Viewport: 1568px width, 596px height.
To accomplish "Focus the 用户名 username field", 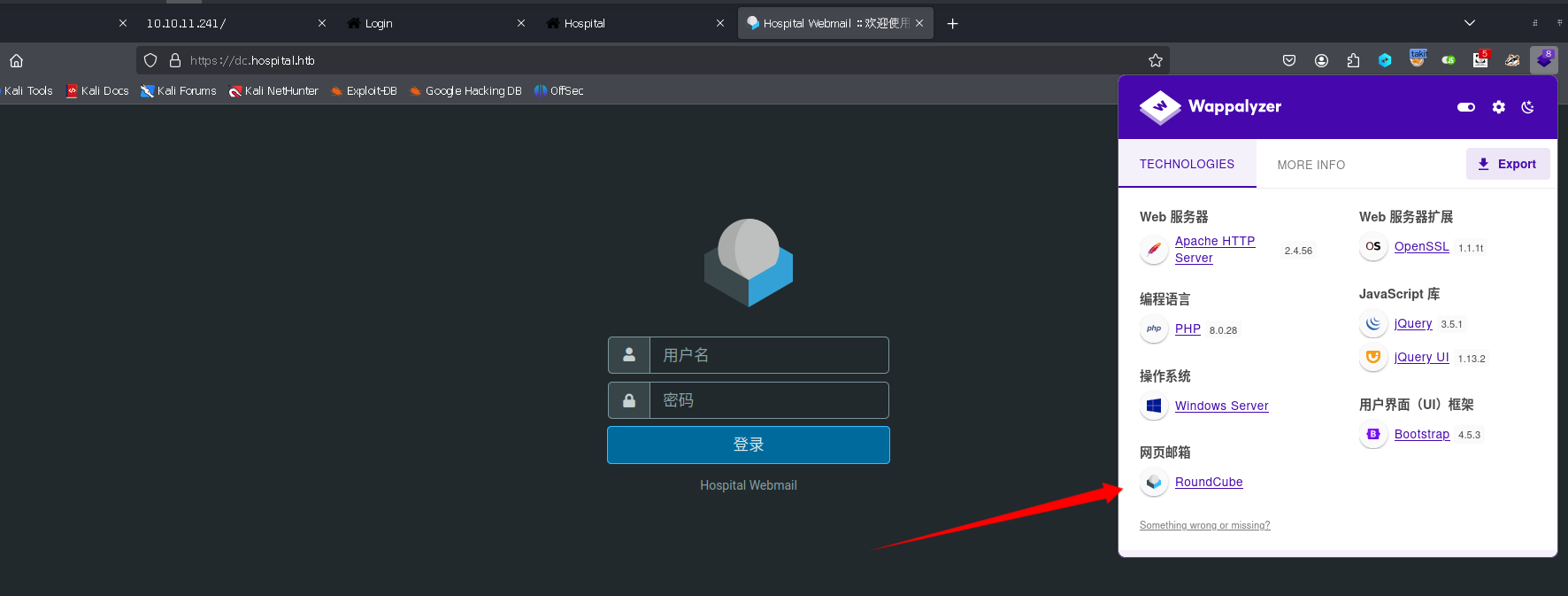I will [768, 355].
